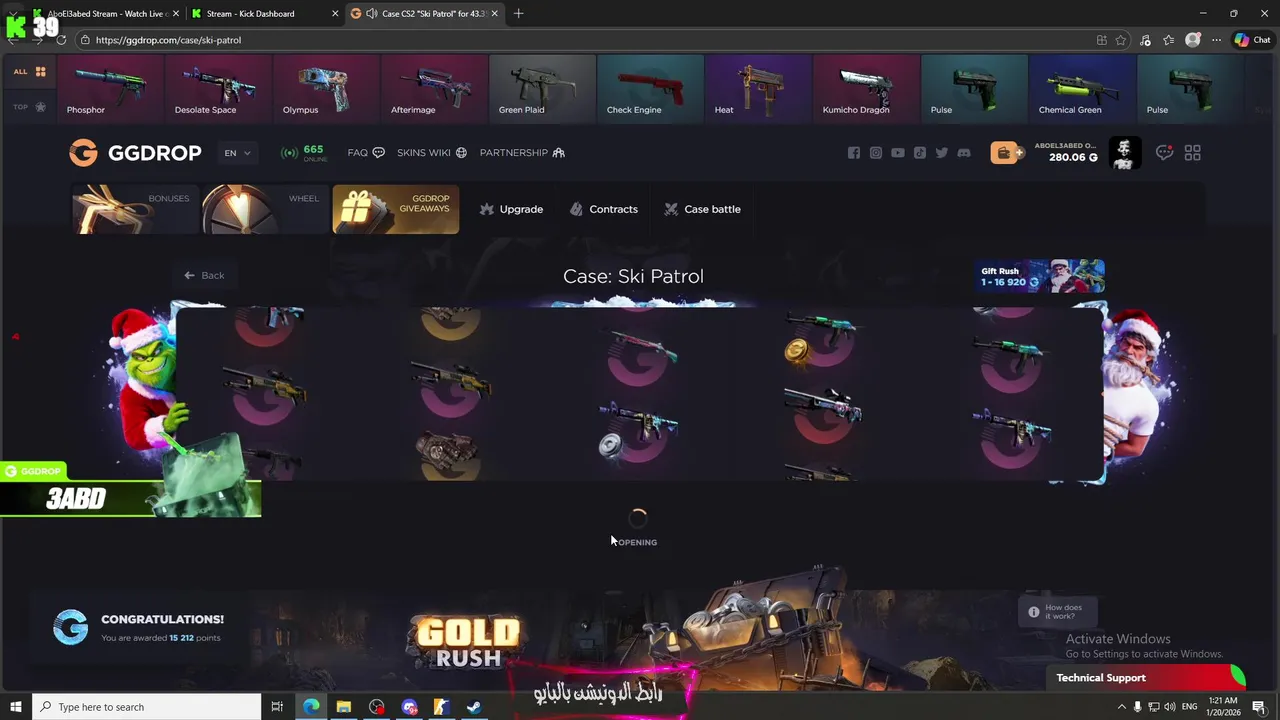The image size is (1280, 720).
Task: Open browser Settings and more menu
Action: 1216,40
